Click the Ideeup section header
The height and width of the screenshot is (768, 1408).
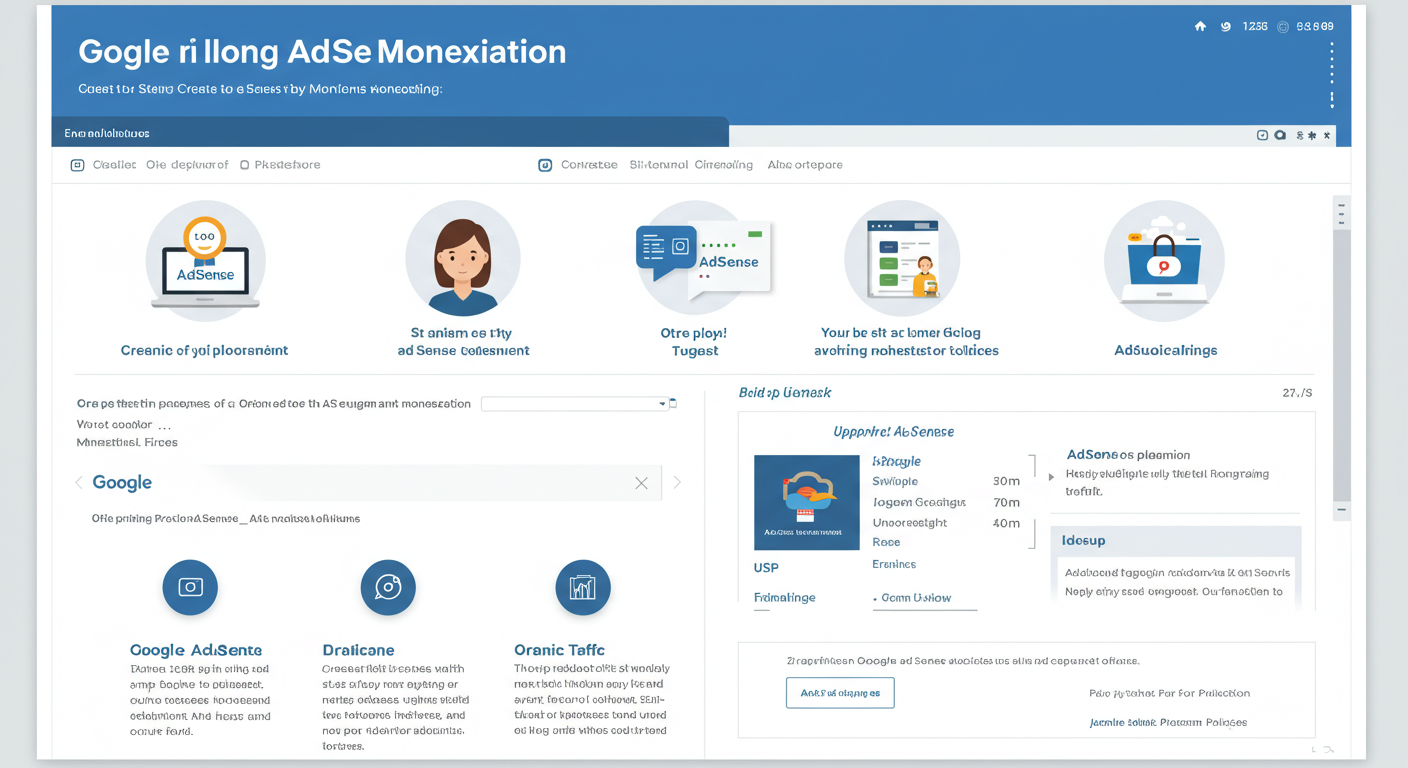(x=1175, y=540)
